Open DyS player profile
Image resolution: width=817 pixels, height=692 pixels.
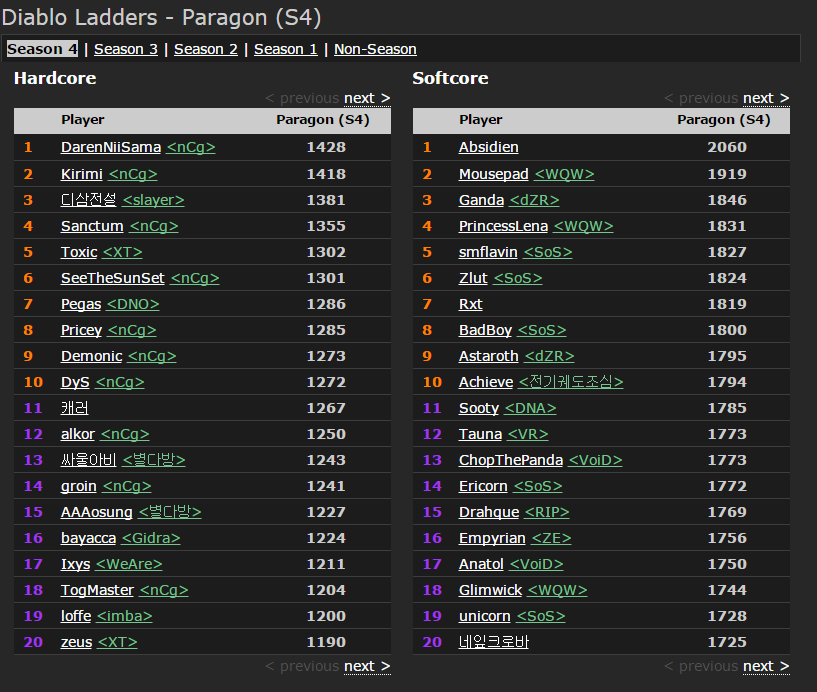point(75,382)
